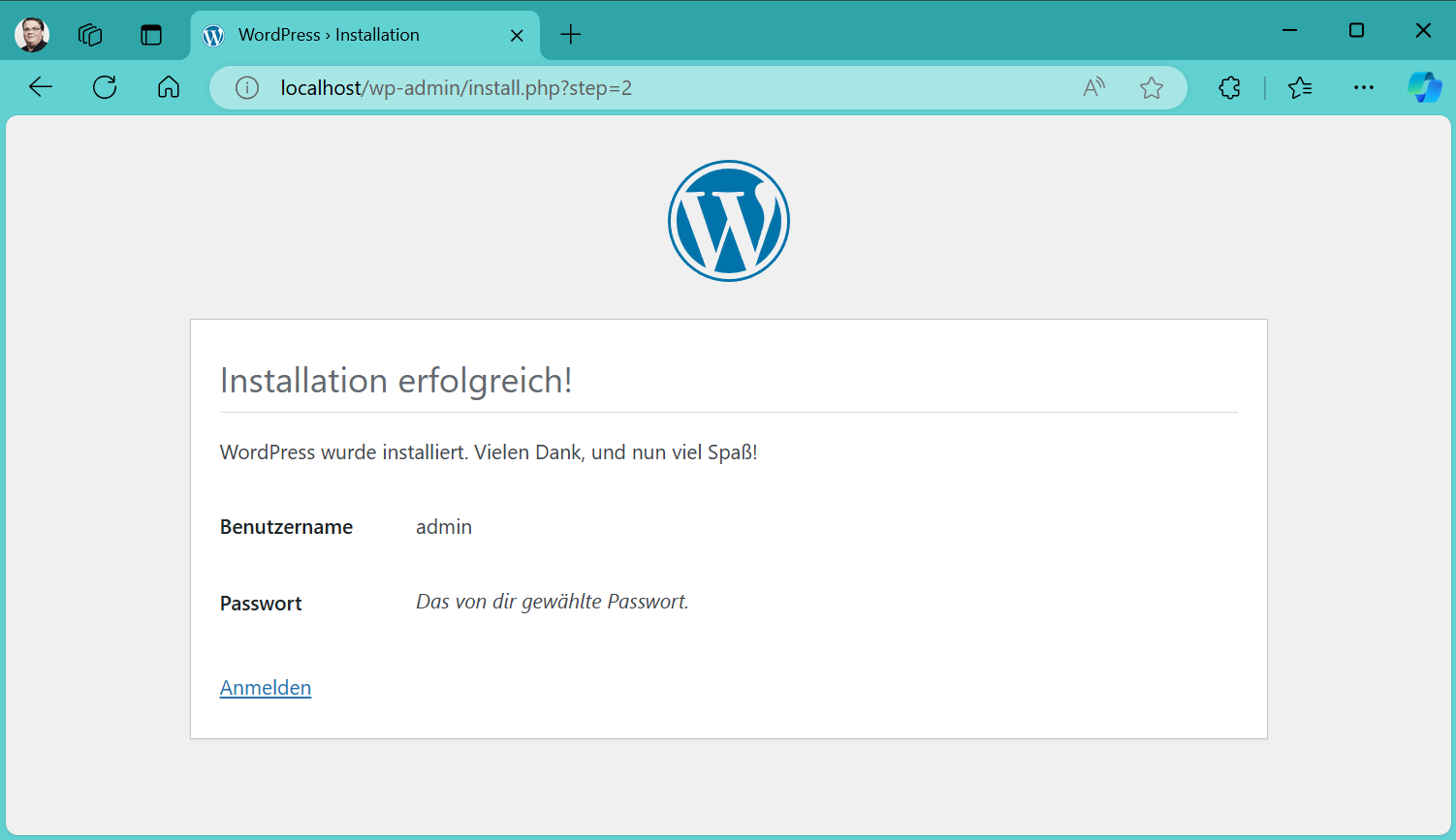Go back to the previous page
Viewport: 1456px width, 840px height.
(41, 87)
